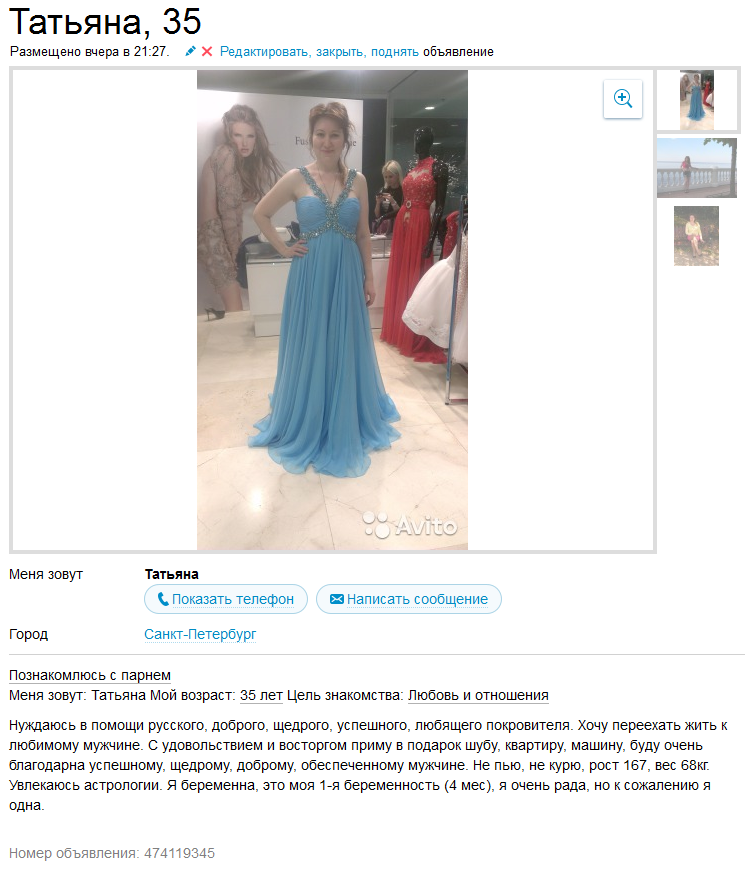Click the blue pencil edit icon

(190, 51)
